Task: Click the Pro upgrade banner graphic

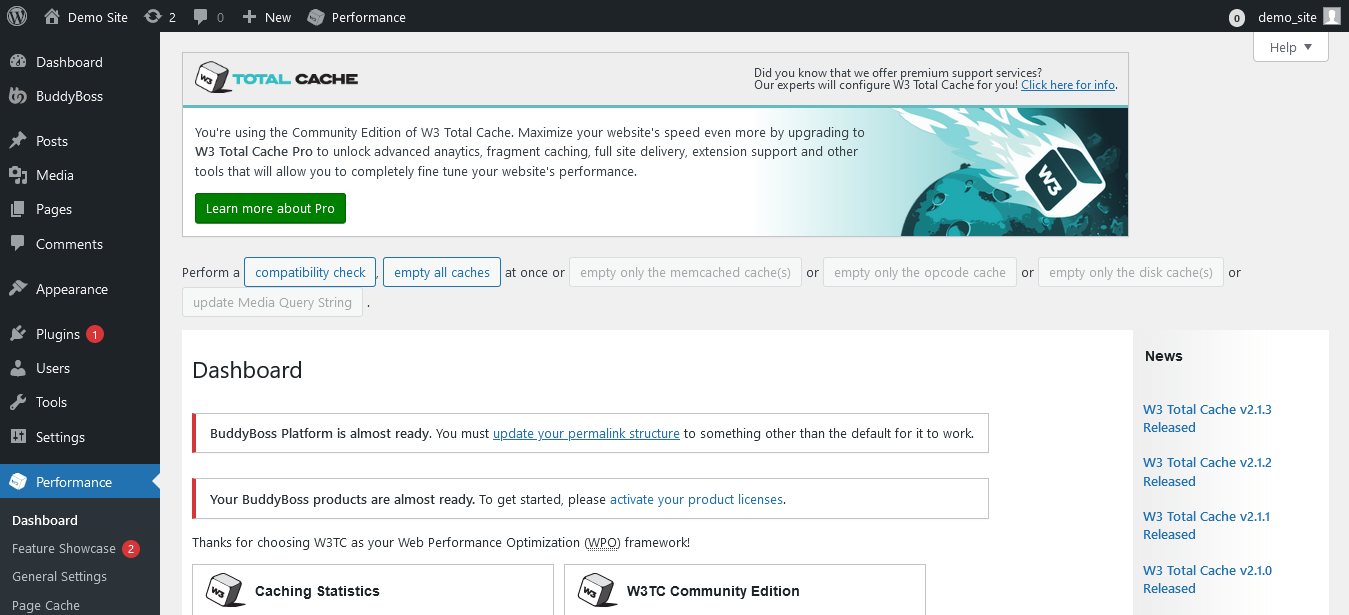Action: tap(1000, 172)
